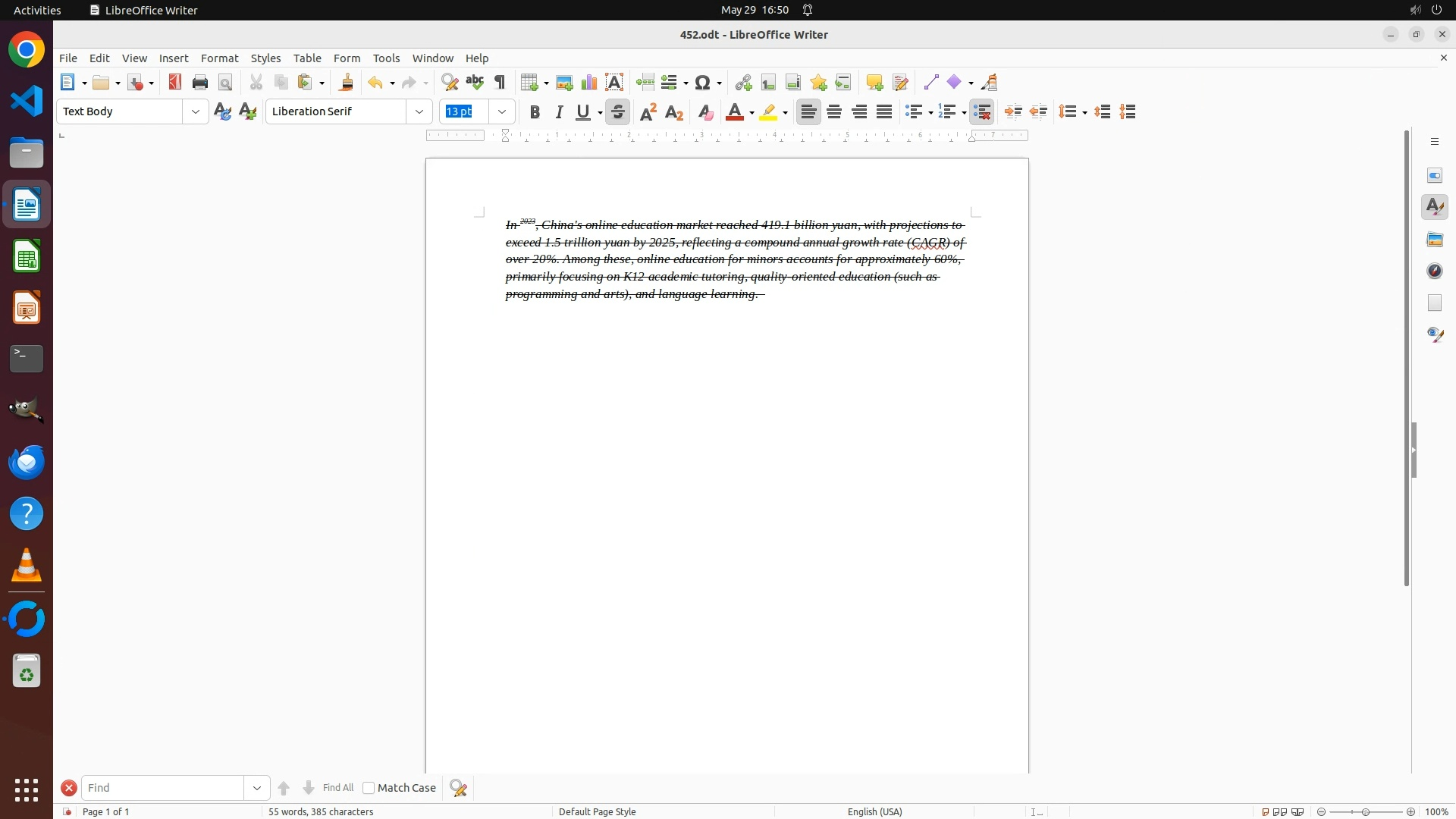This screenshot has height=819, width=1456.
Task: Export document directly as PDF
Action: [175, 83]
